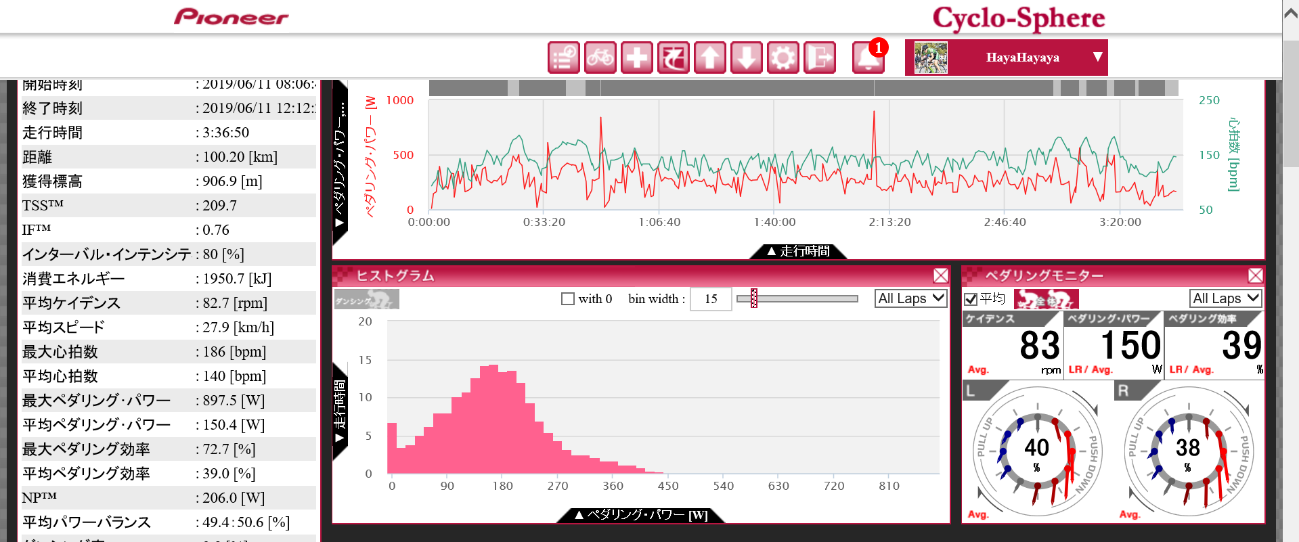Screen dimensions: 1299x542
Task: Enable the 'with 0' histogram checkbox
Action: 568,299
